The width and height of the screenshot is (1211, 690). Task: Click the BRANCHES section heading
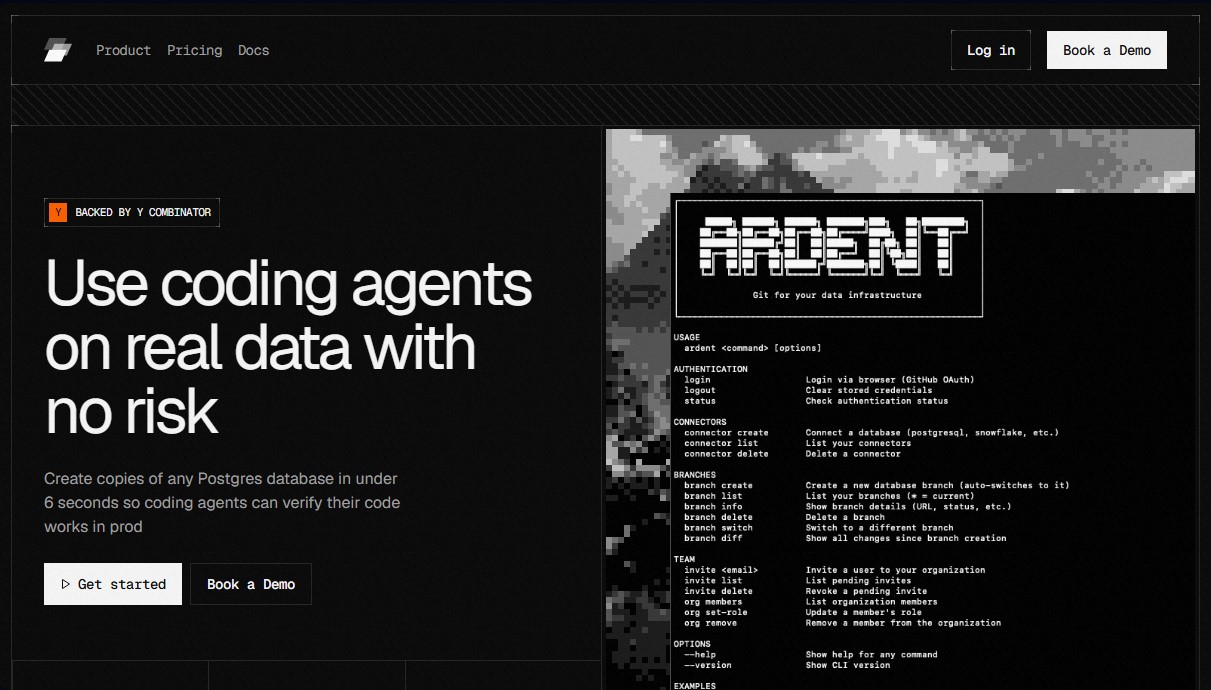(x=694, y=475)
